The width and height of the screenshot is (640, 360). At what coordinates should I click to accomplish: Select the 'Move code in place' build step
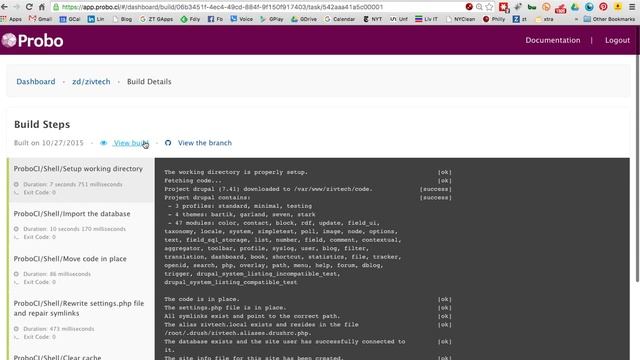coord(81,270)
